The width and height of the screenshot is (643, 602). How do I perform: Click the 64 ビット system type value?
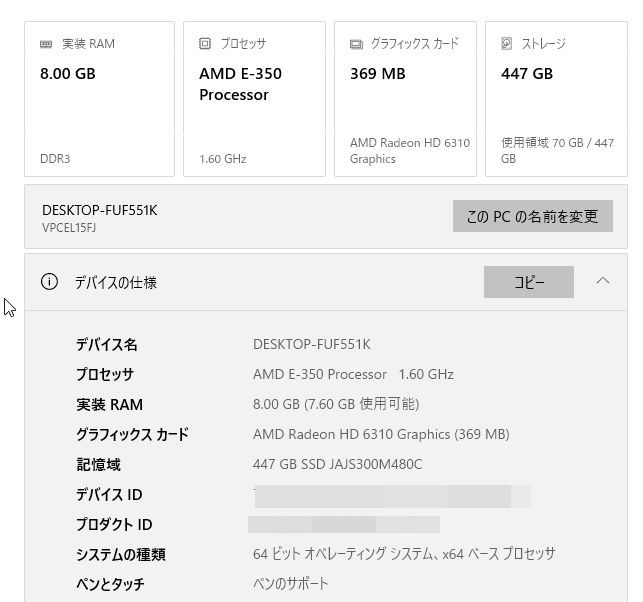pyautogui.click(x=403, y=553)
